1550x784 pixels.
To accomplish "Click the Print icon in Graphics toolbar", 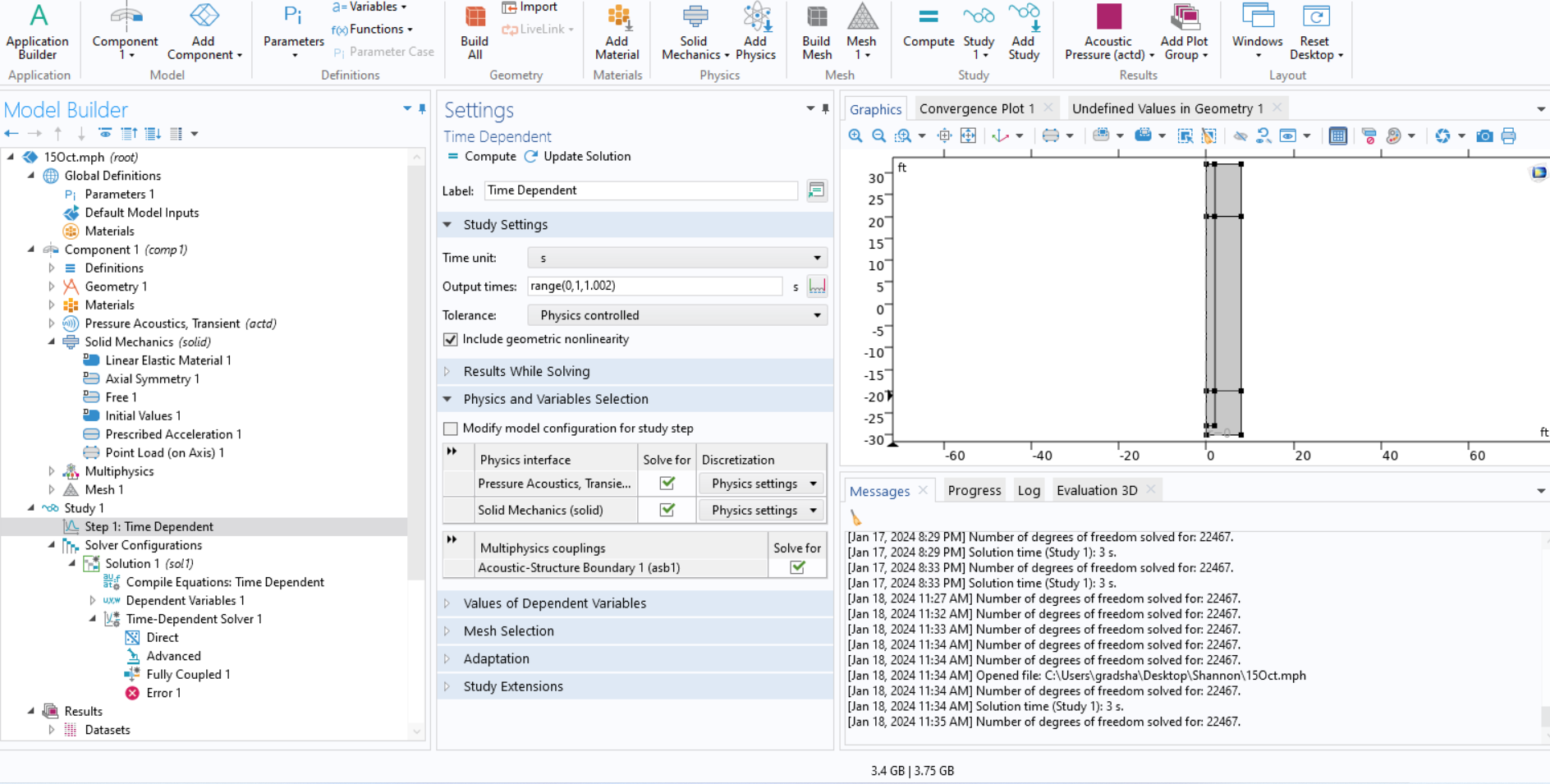I will pos(1508,136).
